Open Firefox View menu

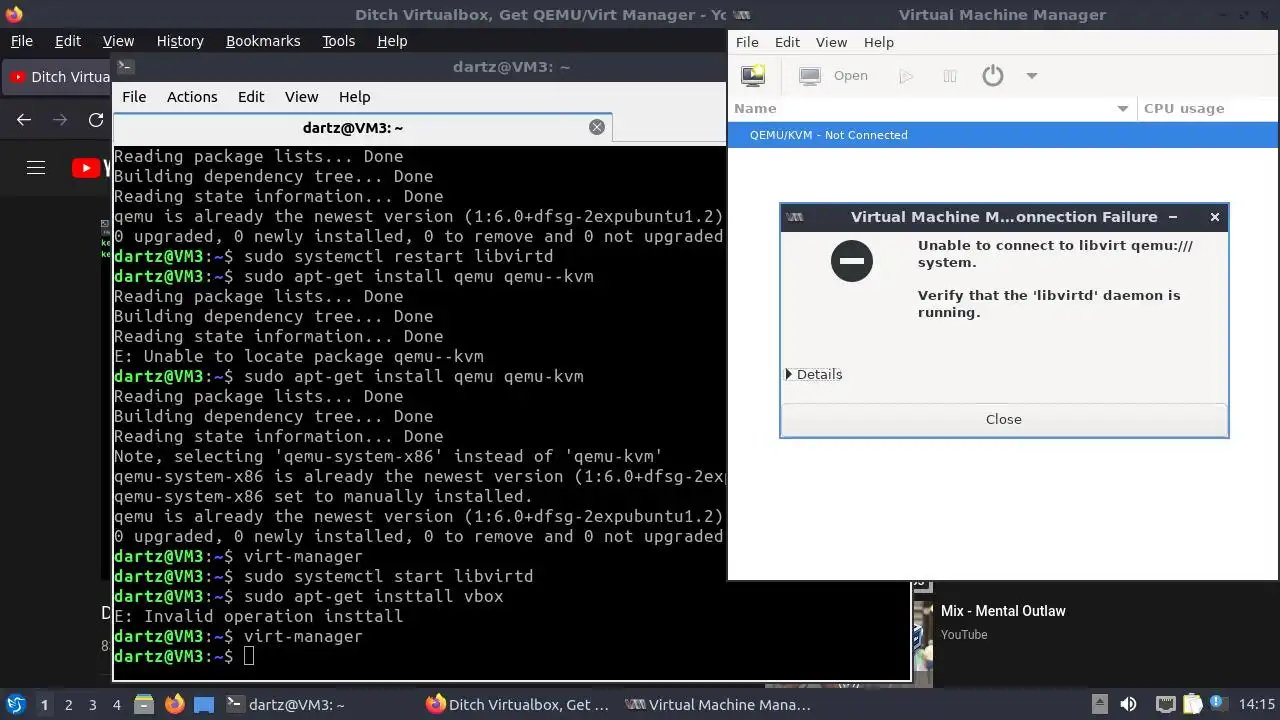(x=118, y=41)
